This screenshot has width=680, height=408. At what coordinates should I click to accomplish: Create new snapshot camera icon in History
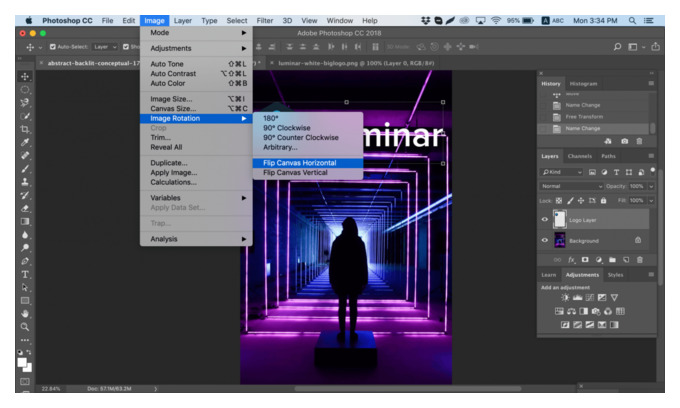[624, 141]
